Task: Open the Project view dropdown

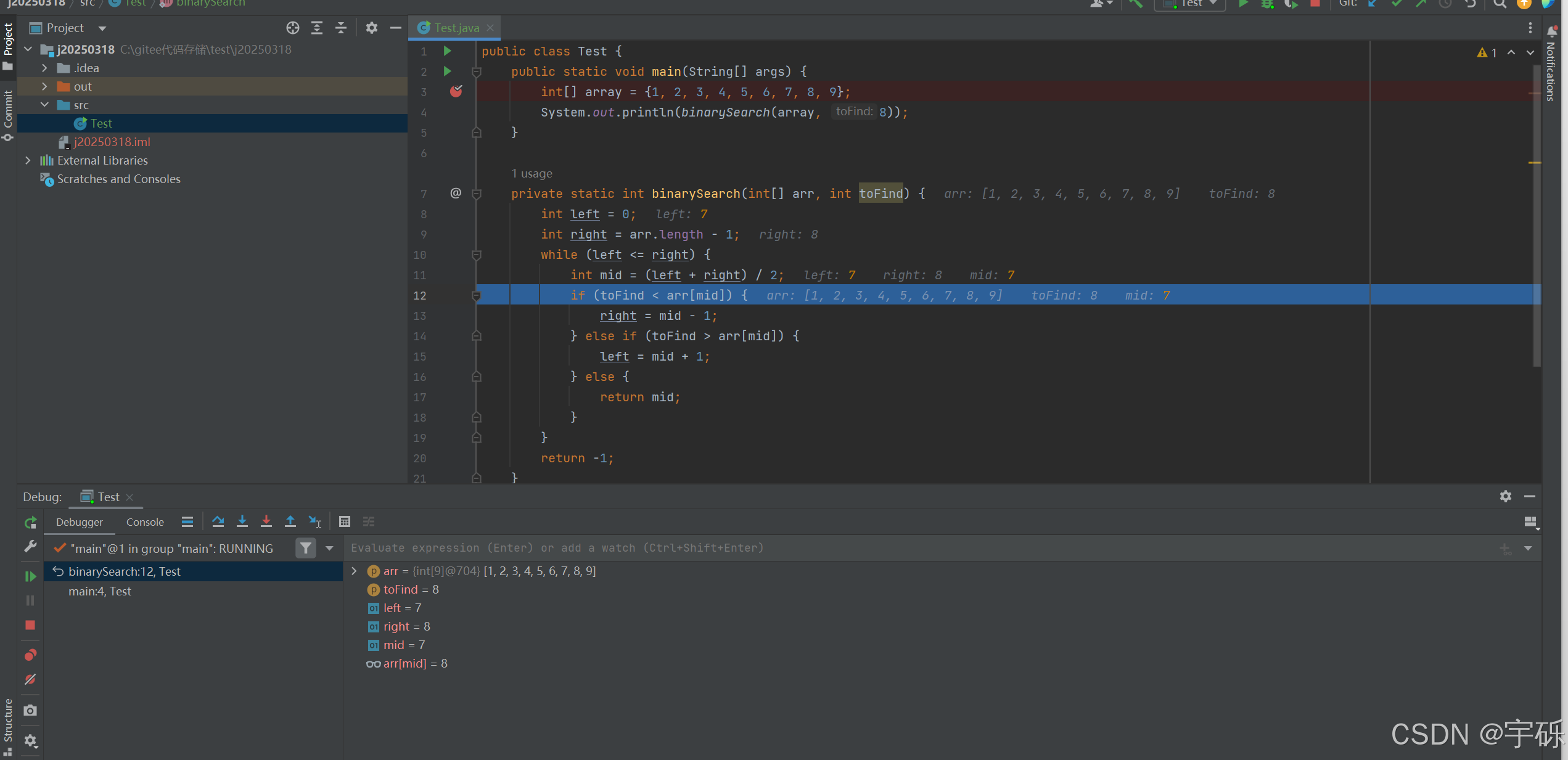Action: coord(102,28)
